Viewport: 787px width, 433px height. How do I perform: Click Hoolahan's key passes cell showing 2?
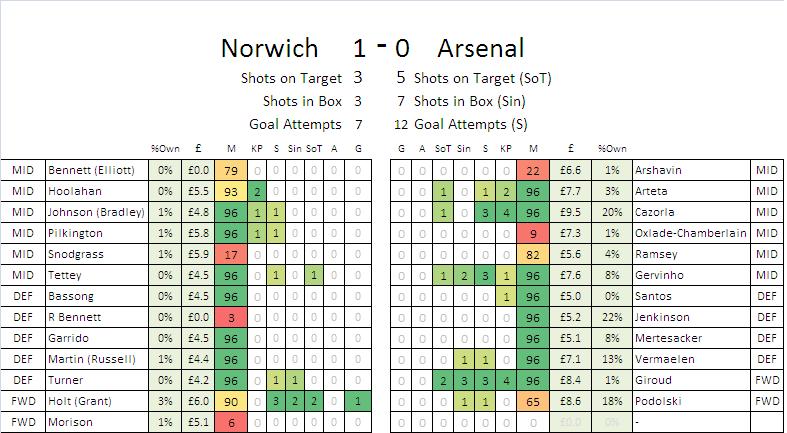(256, 191)
